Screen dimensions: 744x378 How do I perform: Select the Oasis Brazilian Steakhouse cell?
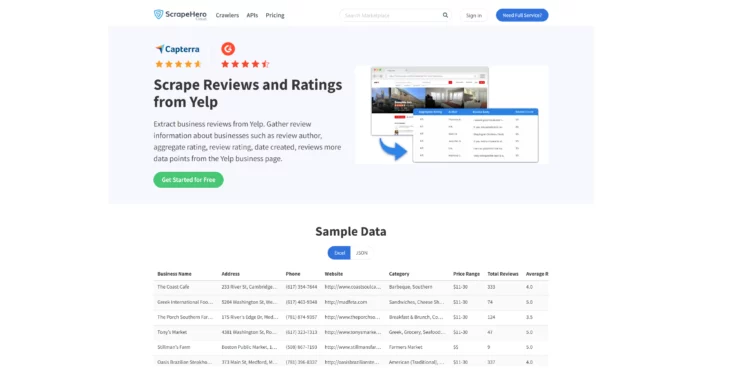click(x=185, y=362)
